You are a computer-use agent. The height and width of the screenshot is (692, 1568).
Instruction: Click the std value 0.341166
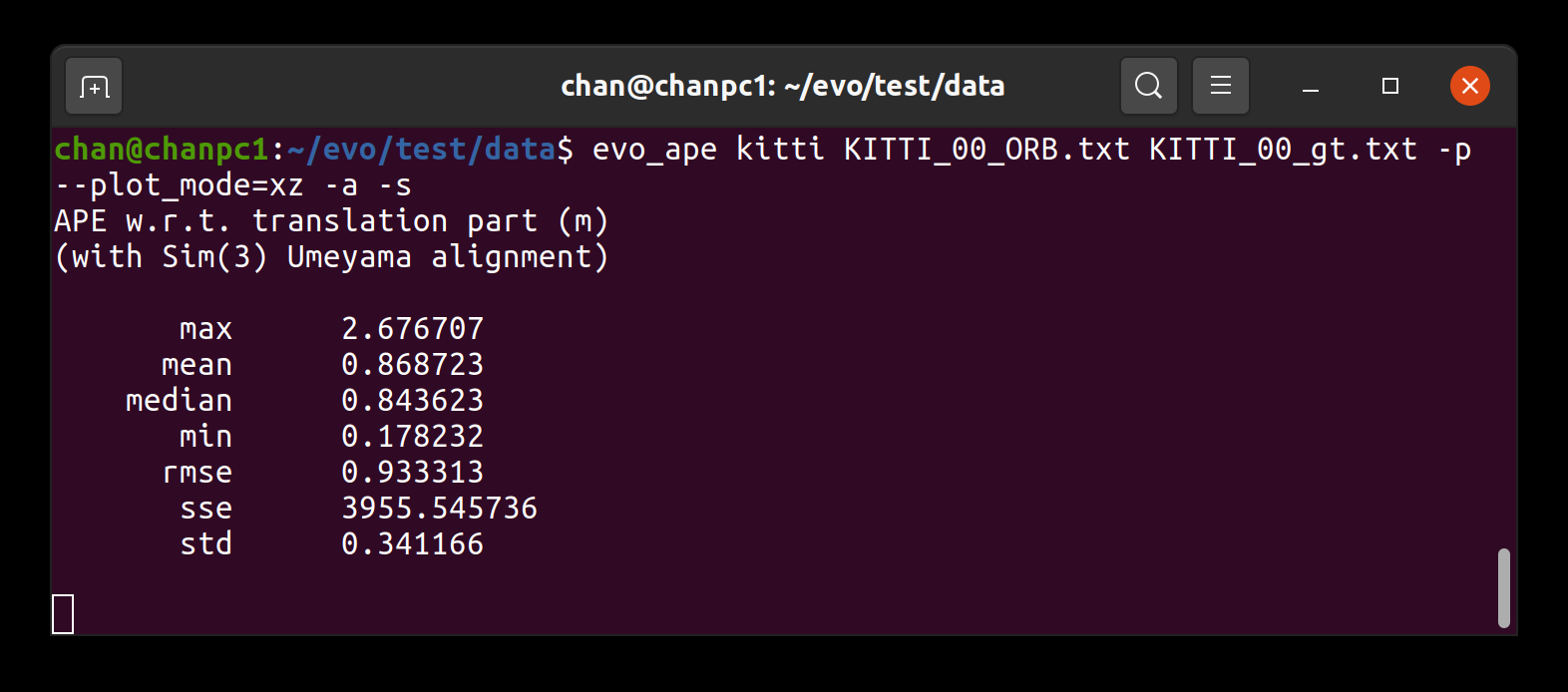click(x=412, y=544)
